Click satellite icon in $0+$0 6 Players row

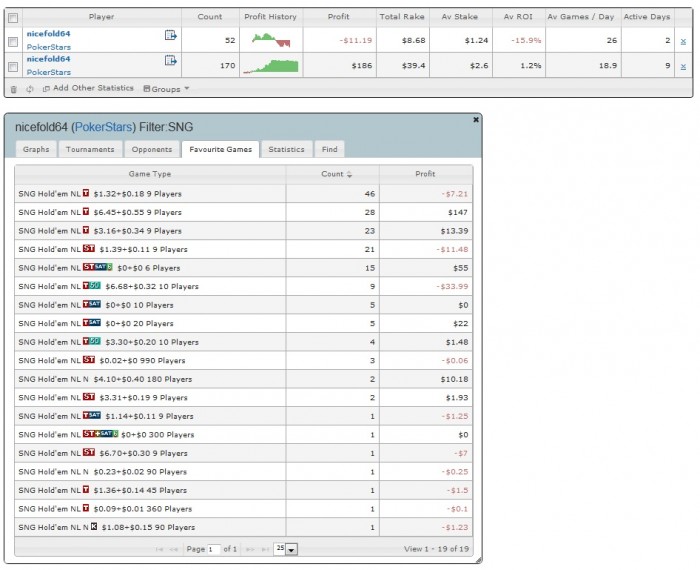pyautogui.click(x=97, y=267)
